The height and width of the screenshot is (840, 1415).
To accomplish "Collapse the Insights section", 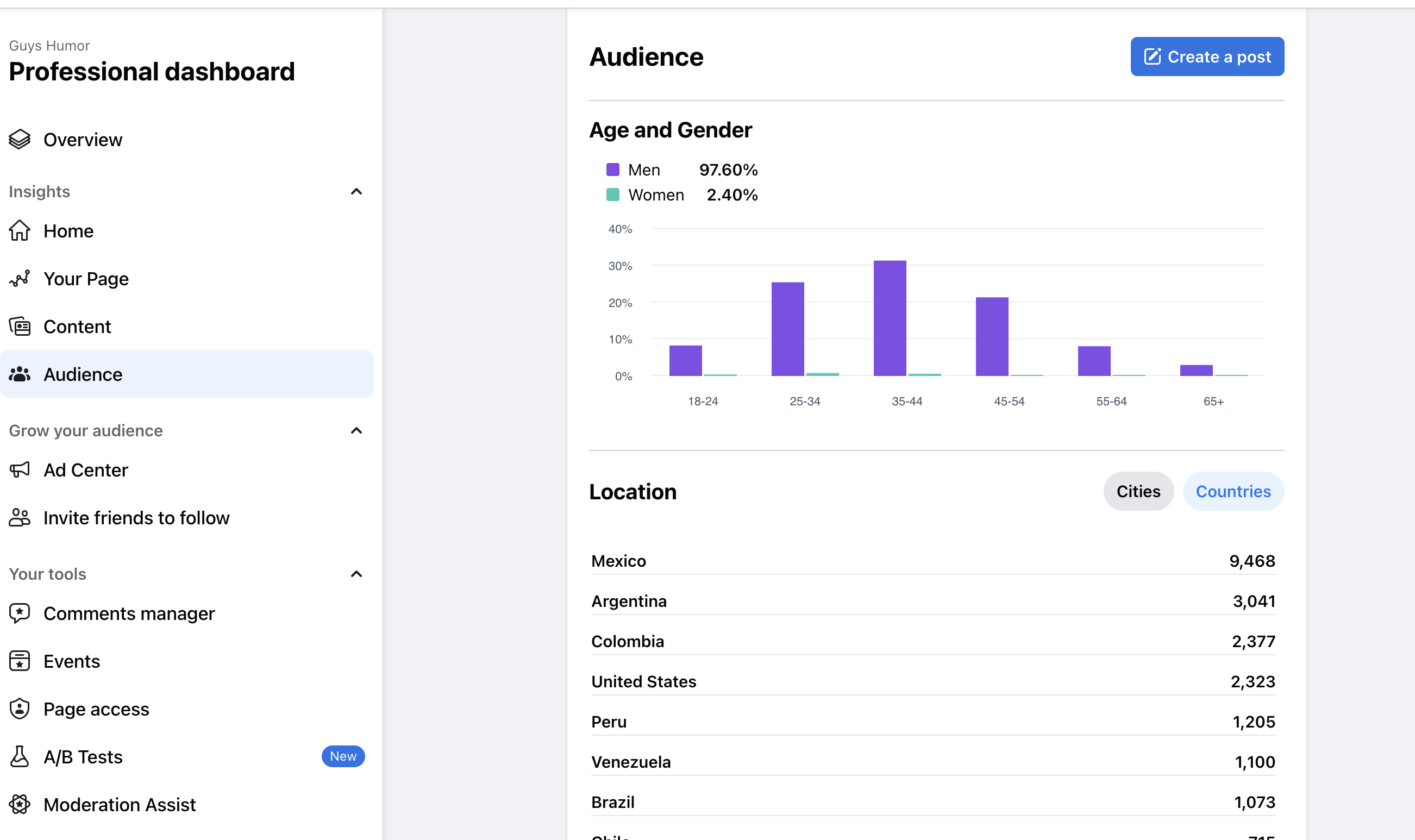I will tap(356, 191).
